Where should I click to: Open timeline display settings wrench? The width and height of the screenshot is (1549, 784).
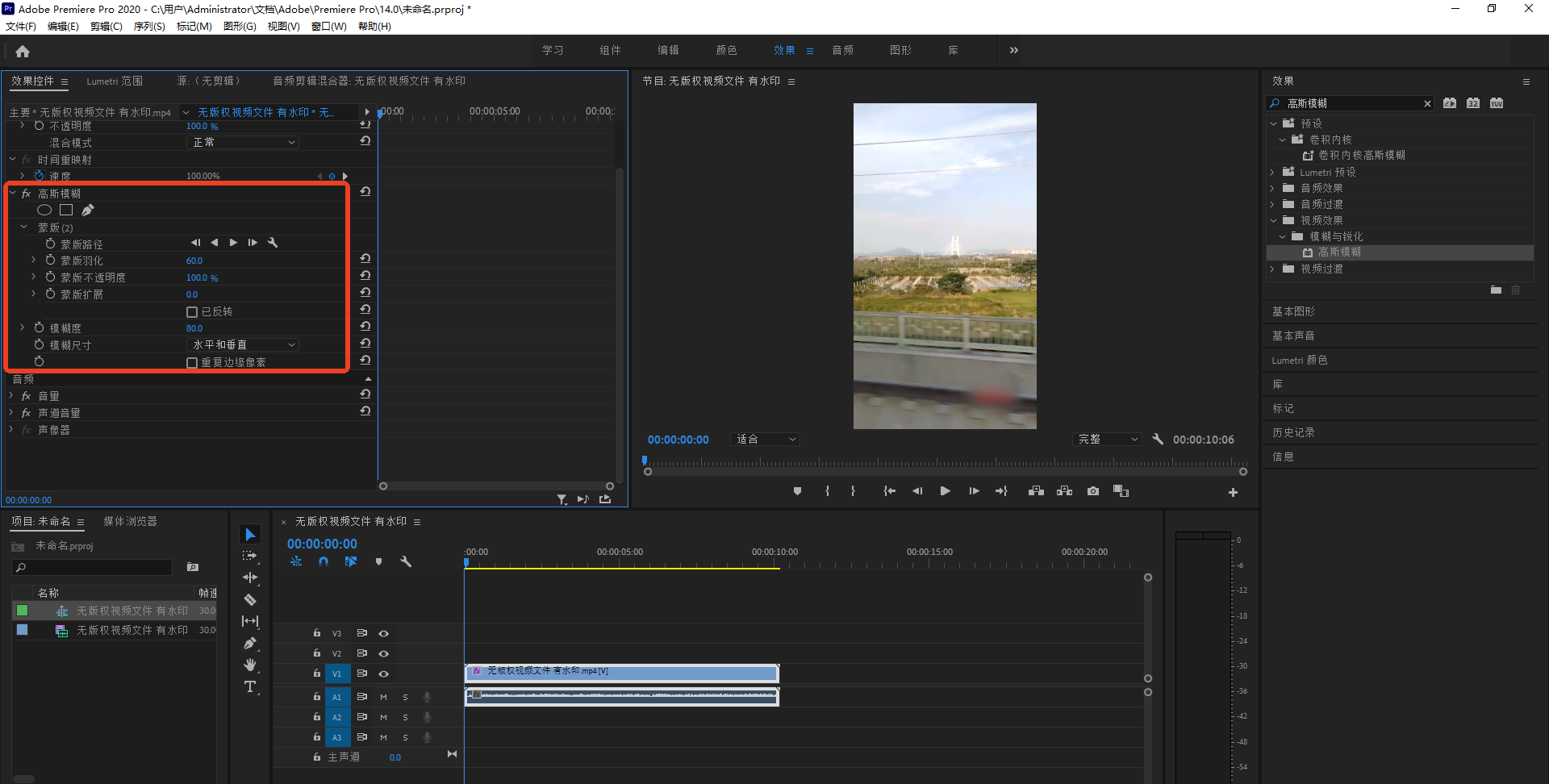coord(406,561)
